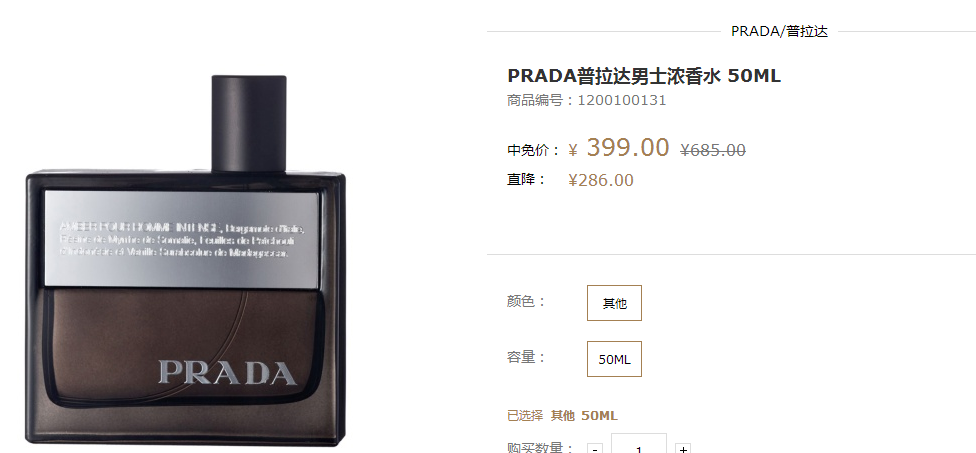Click the plus quantity button
Screen dimensions: 976x453
(683, 448)
